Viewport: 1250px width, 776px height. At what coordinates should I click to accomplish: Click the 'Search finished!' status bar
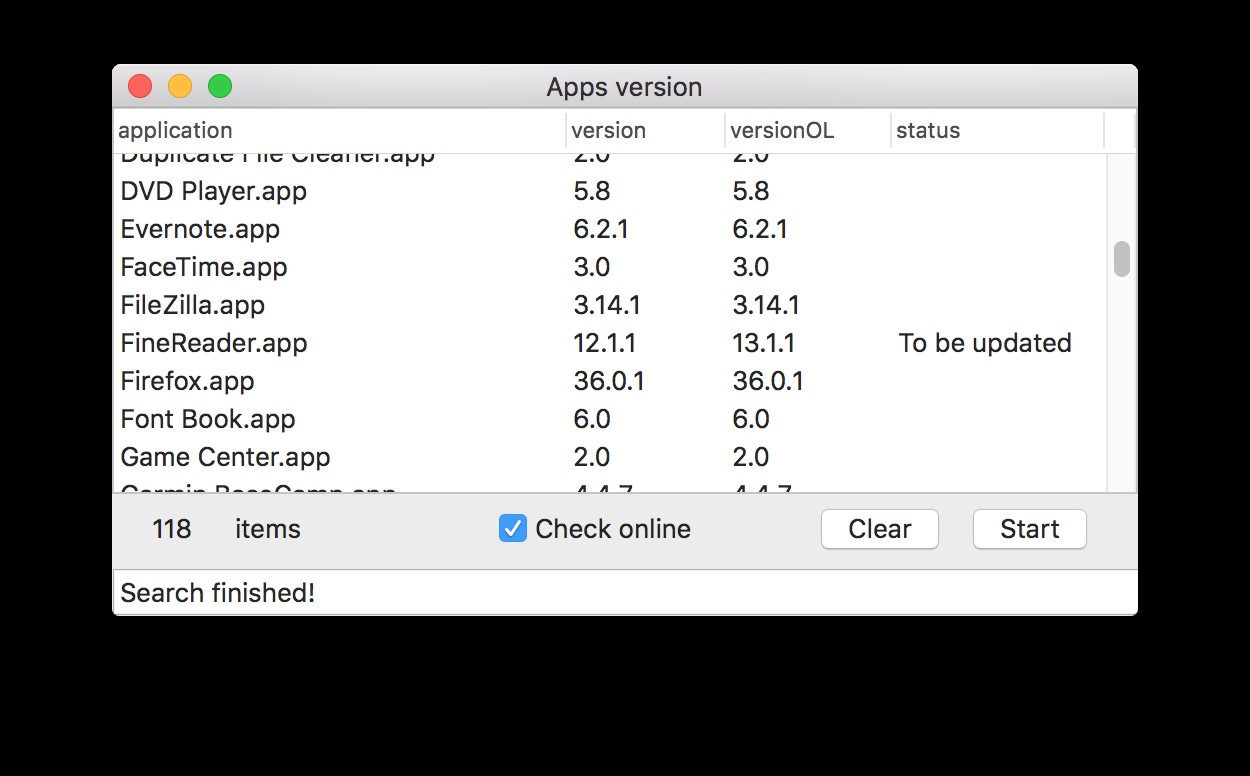(x=625, y=592)
